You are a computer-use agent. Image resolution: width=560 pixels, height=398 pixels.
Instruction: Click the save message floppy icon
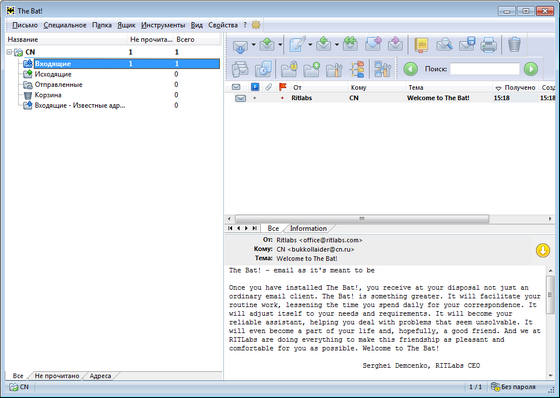tap(467, 44)
